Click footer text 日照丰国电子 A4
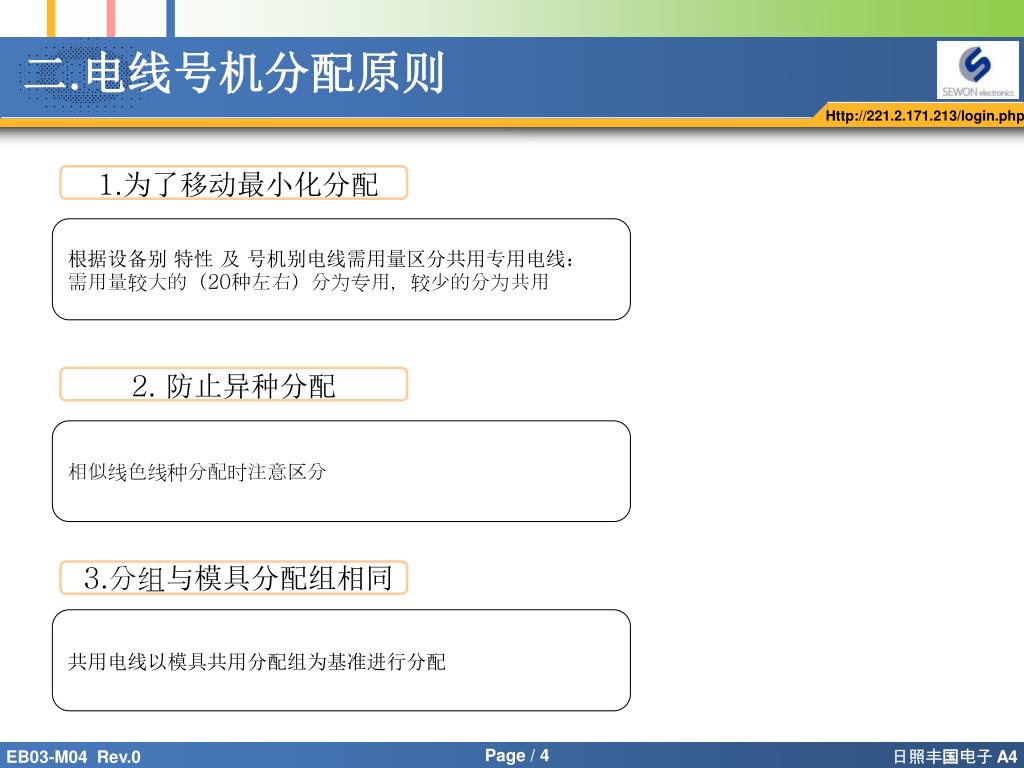The height and width of the screenshot is (768, 1024). point(955,757)
